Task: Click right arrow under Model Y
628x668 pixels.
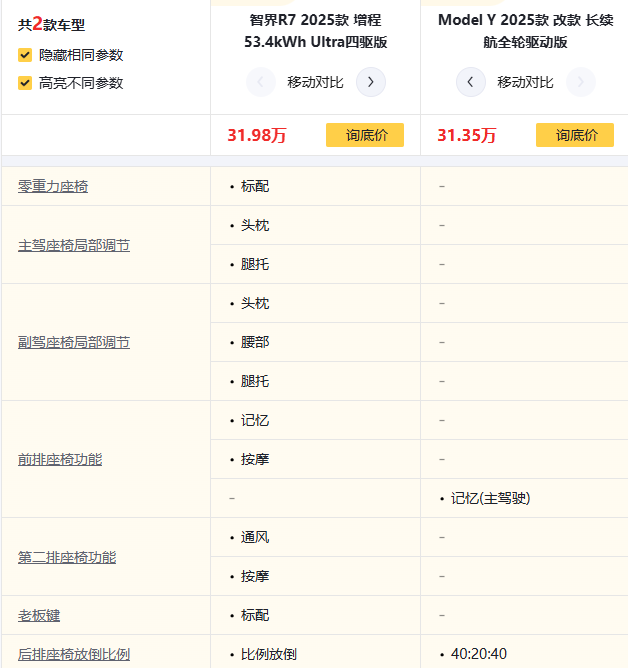Action: [x=581, y=82]
